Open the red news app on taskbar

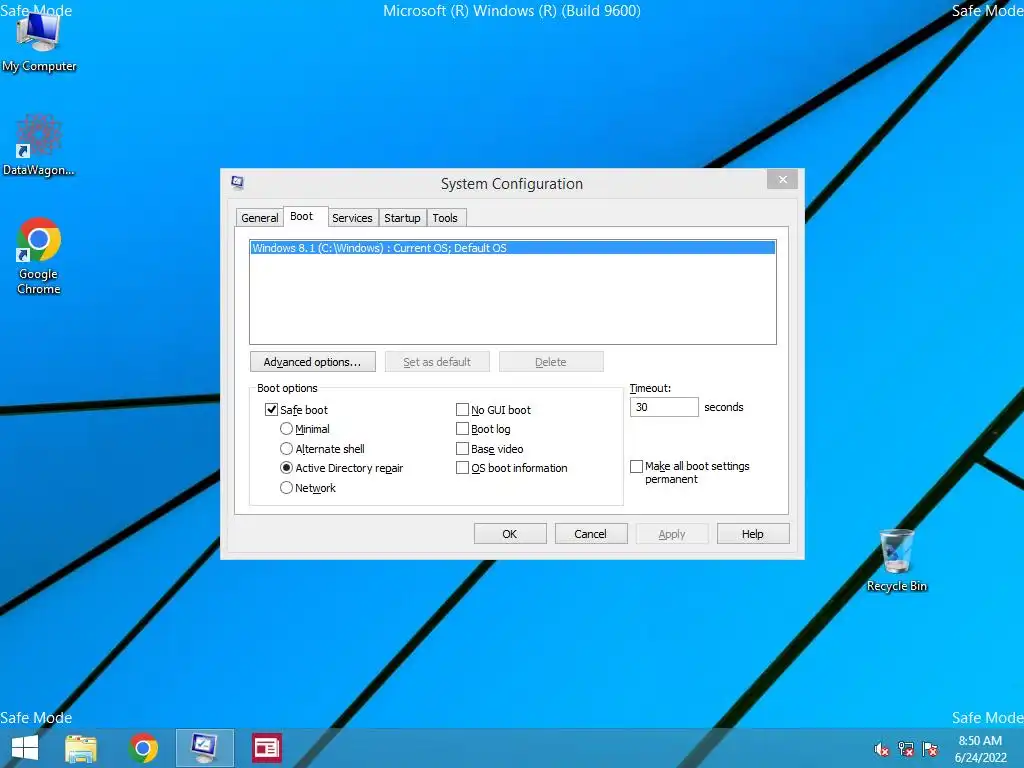click(x=266, y=748)
